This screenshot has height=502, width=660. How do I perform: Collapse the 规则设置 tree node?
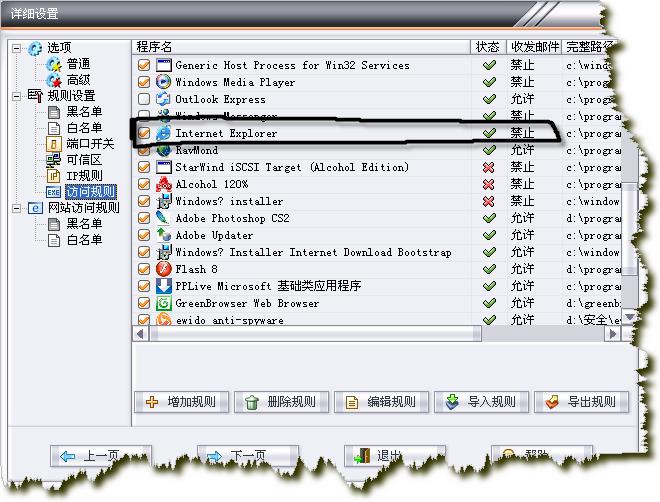(16, 96)
